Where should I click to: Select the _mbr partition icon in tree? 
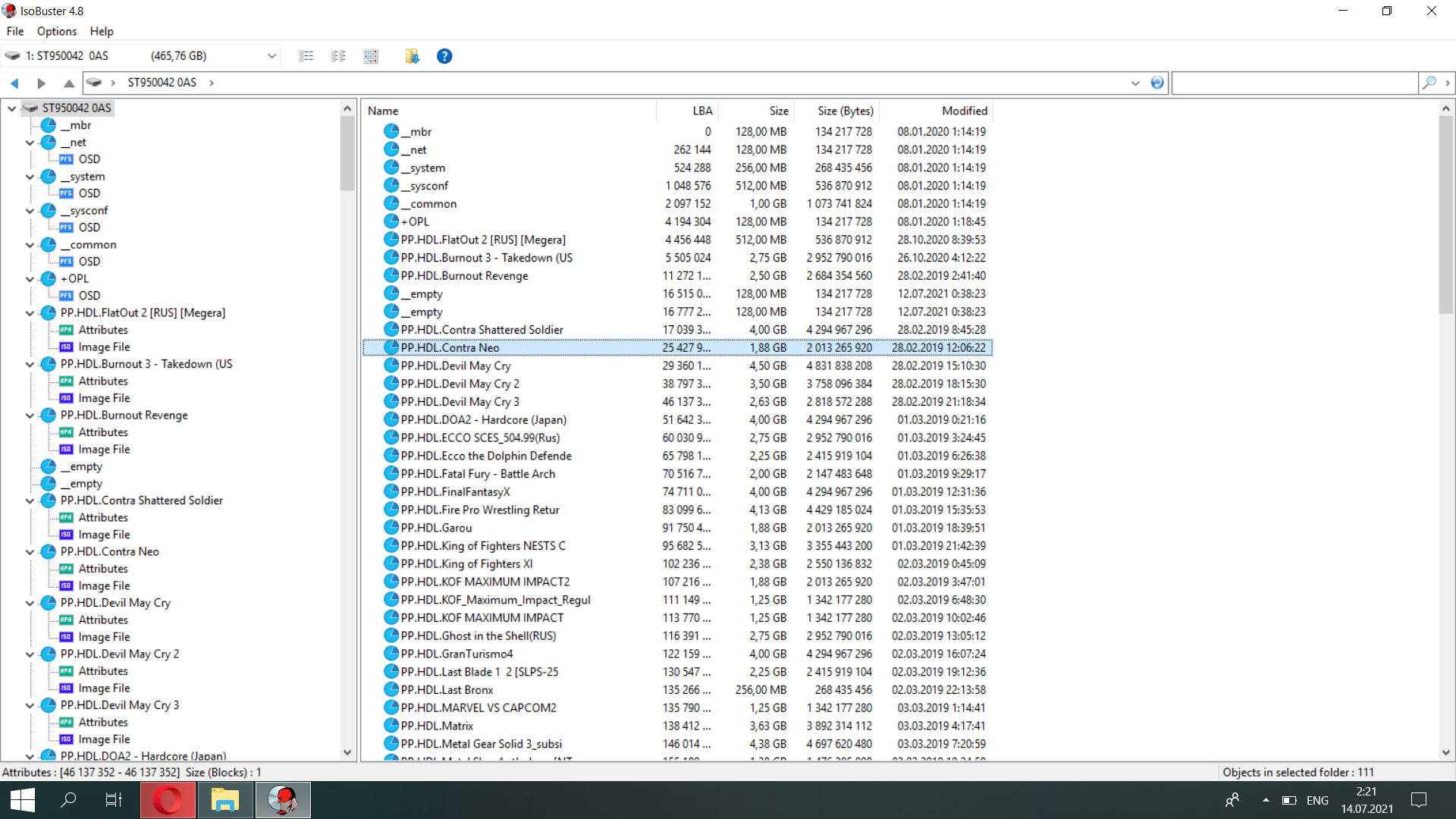[x=49, y=125]
